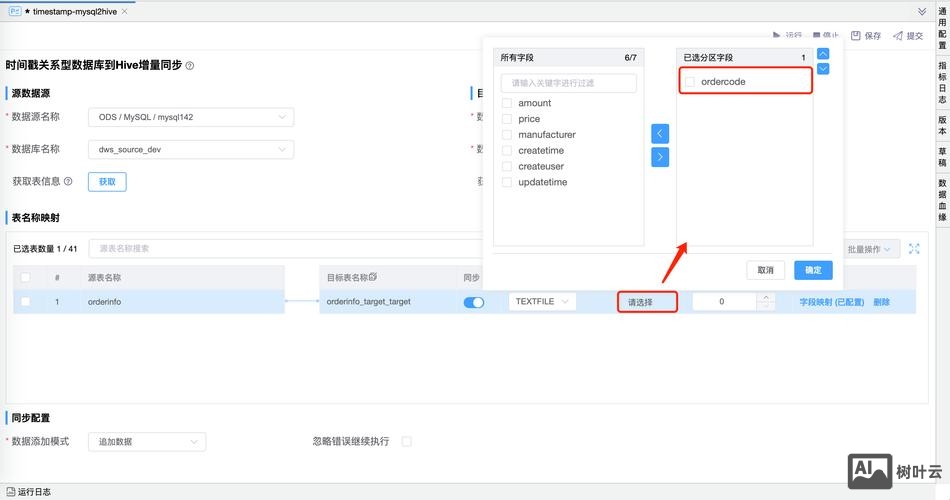Check the updatetime field checkbox

coord(507,182)
